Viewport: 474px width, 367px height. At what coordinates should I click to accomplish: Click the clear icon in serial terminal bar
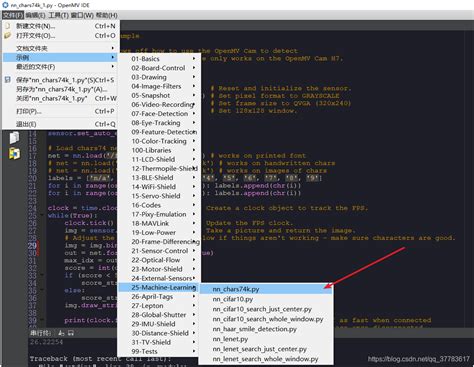coord(61,333)
